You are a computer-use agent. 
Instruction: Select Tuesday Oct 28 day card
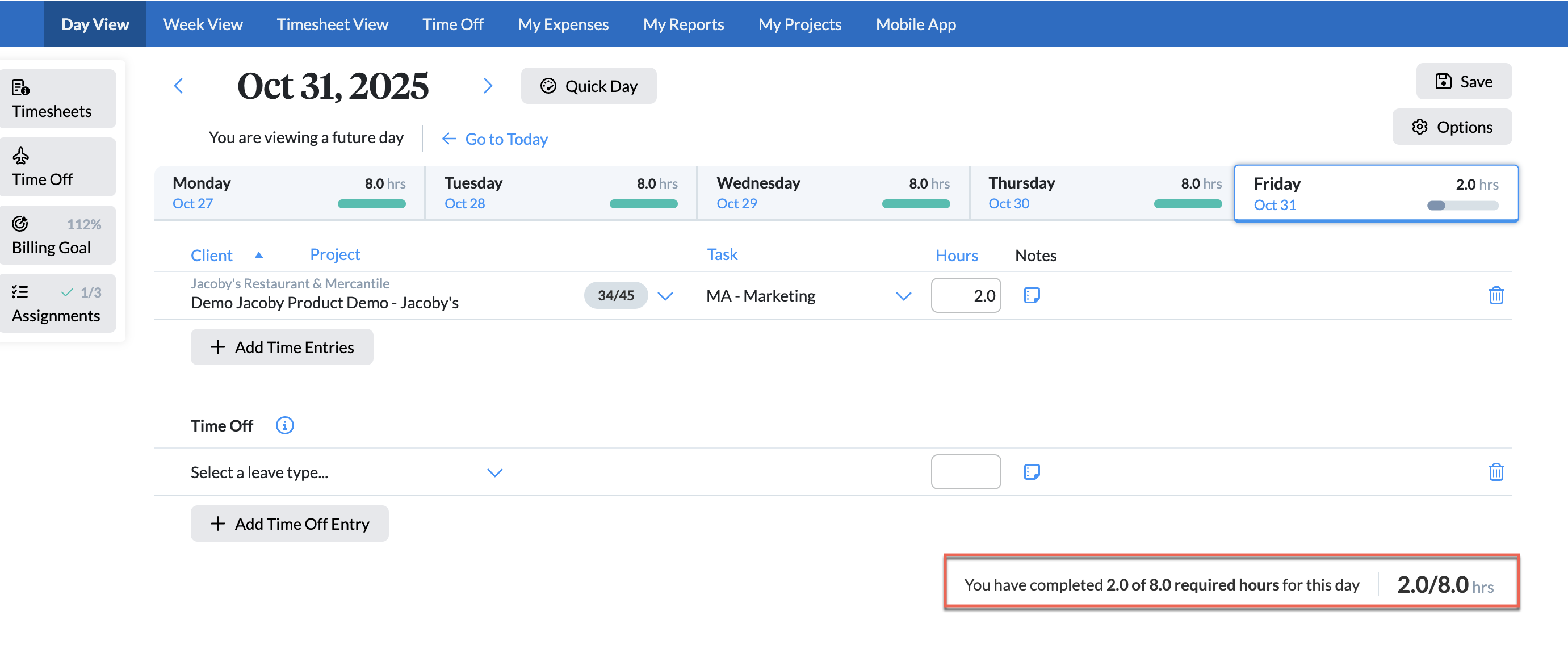(x=561, y=193)
